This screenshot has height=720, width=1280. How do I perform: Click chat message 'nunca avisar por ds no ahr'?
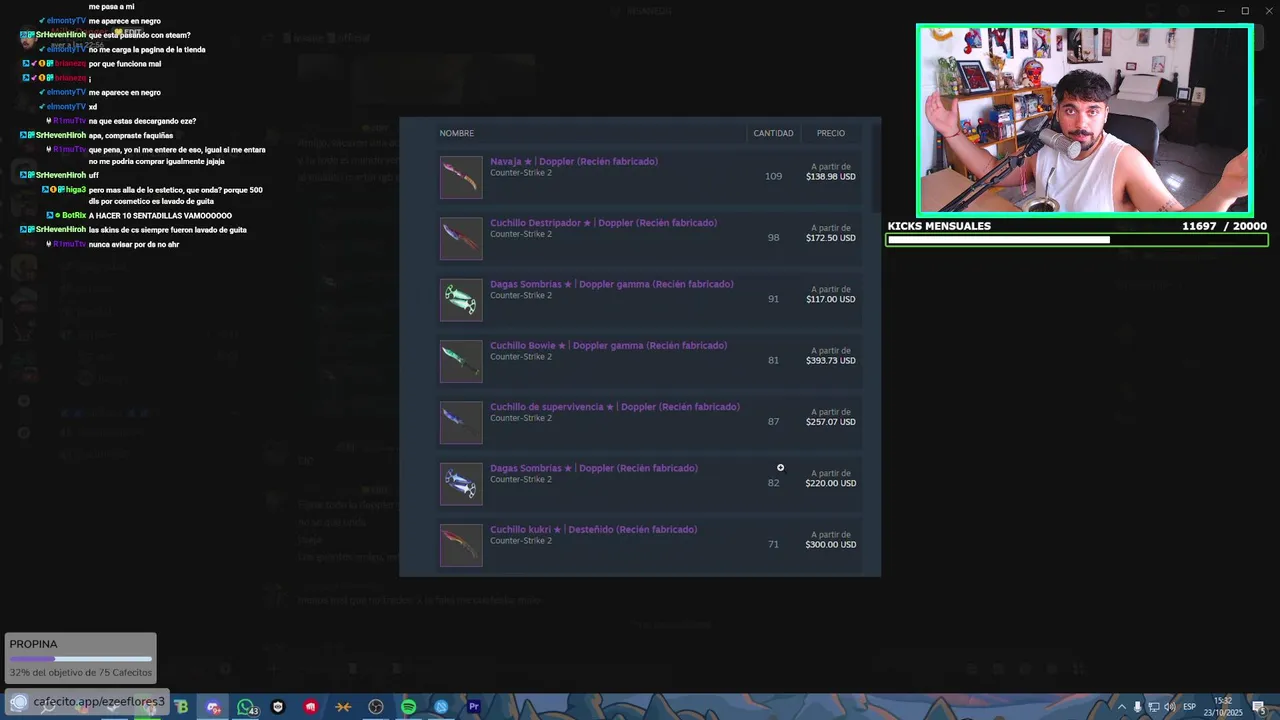(x=134, y=244)
